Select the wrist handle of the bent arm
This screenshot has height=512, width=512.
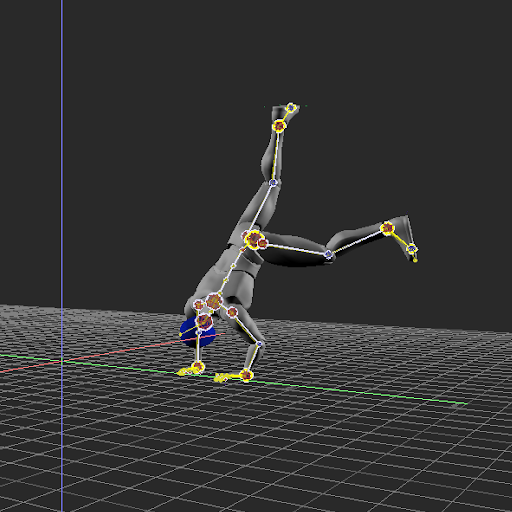pyautogui.click(x=246, y=375)
